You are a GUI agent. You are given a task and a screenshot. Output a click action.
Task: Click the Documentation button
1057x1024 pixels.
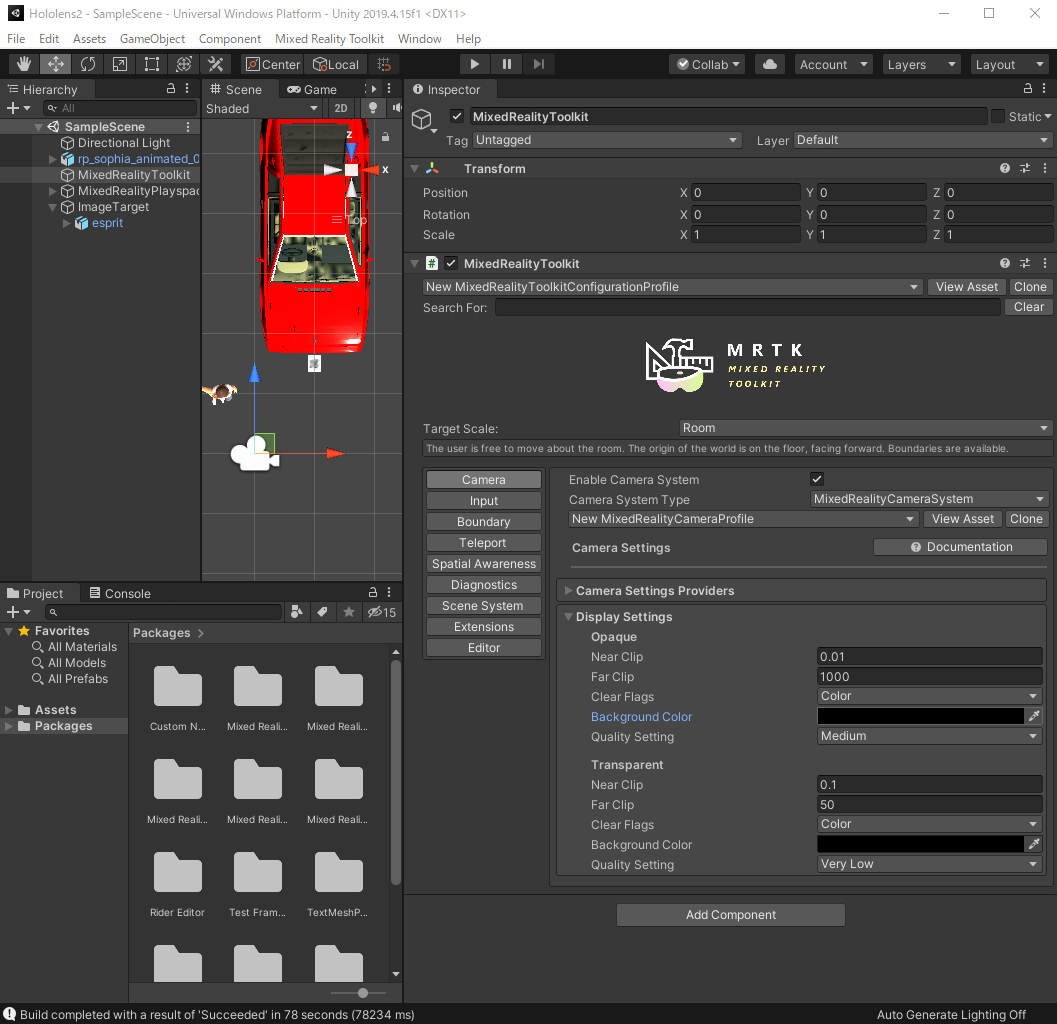click(960, 547)
